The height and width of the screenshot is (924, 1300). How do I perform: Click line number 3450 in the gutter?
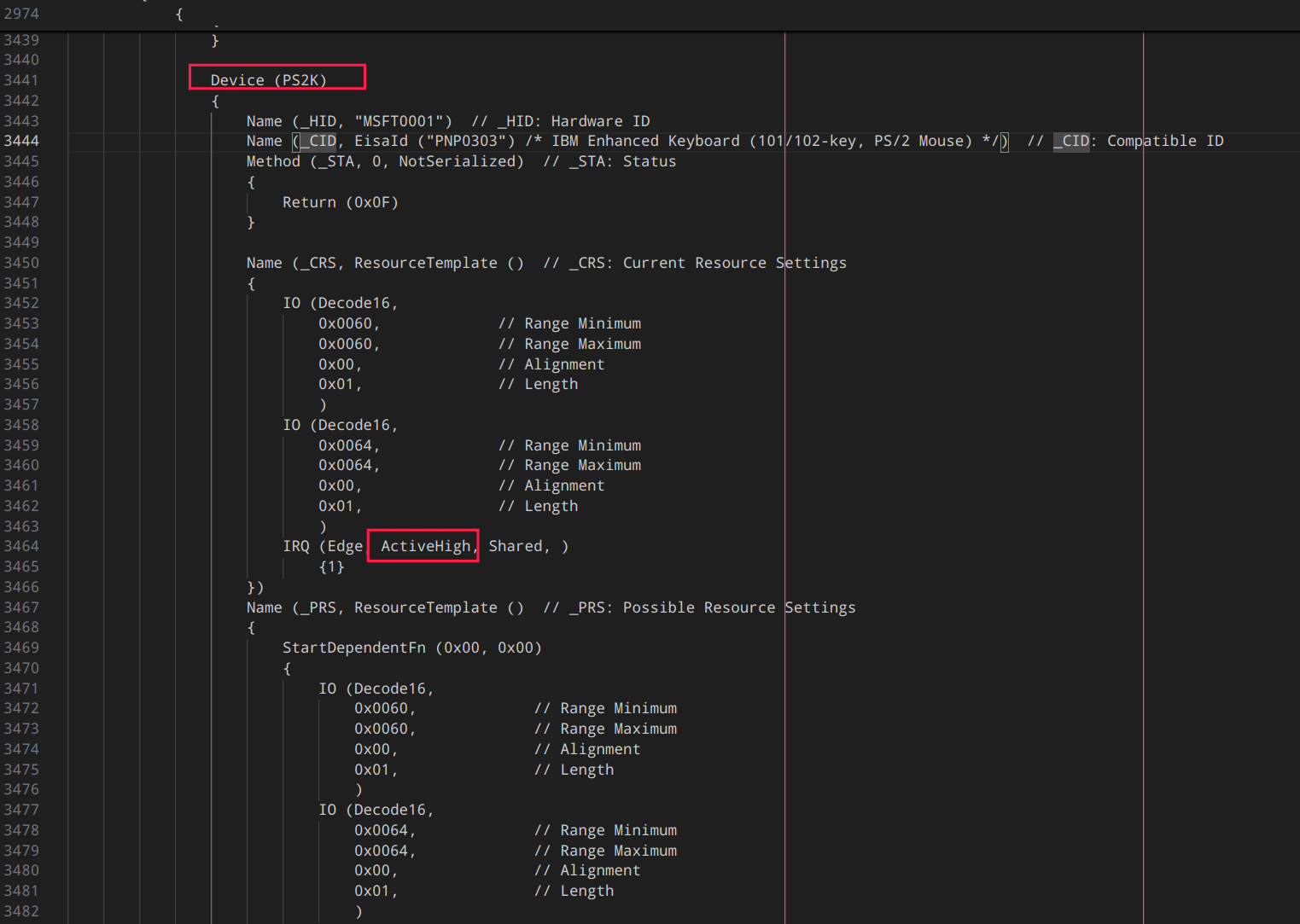tap(21, 263)
